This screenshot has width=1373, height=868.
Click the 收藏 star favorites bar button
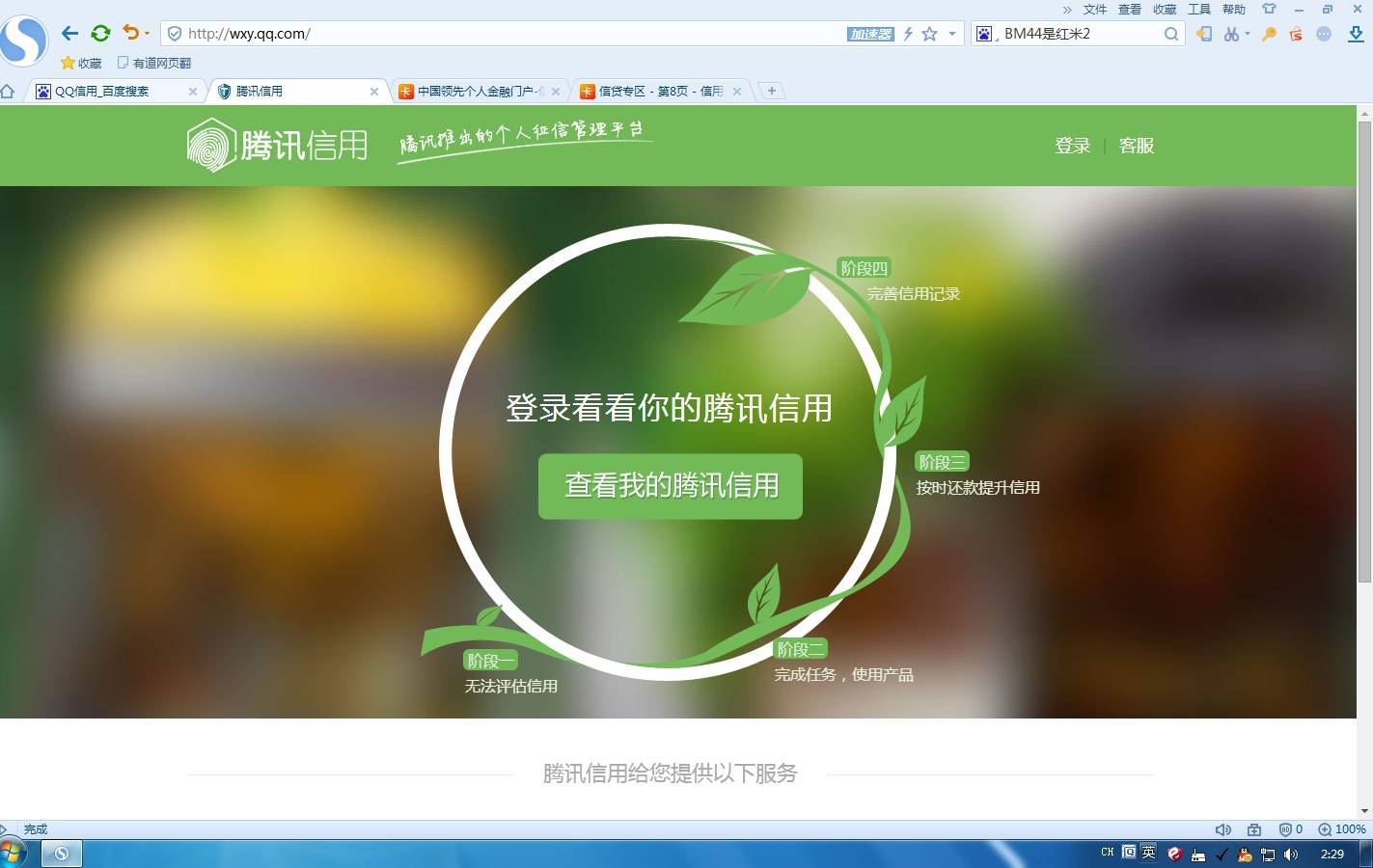(81, 63)
